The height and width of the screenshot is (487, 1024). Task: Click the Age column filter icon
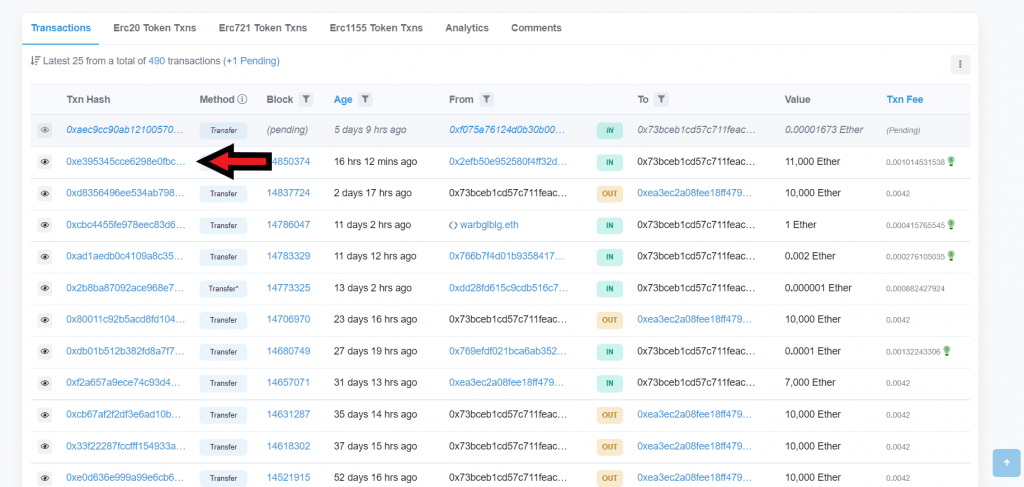coord(366,99)
